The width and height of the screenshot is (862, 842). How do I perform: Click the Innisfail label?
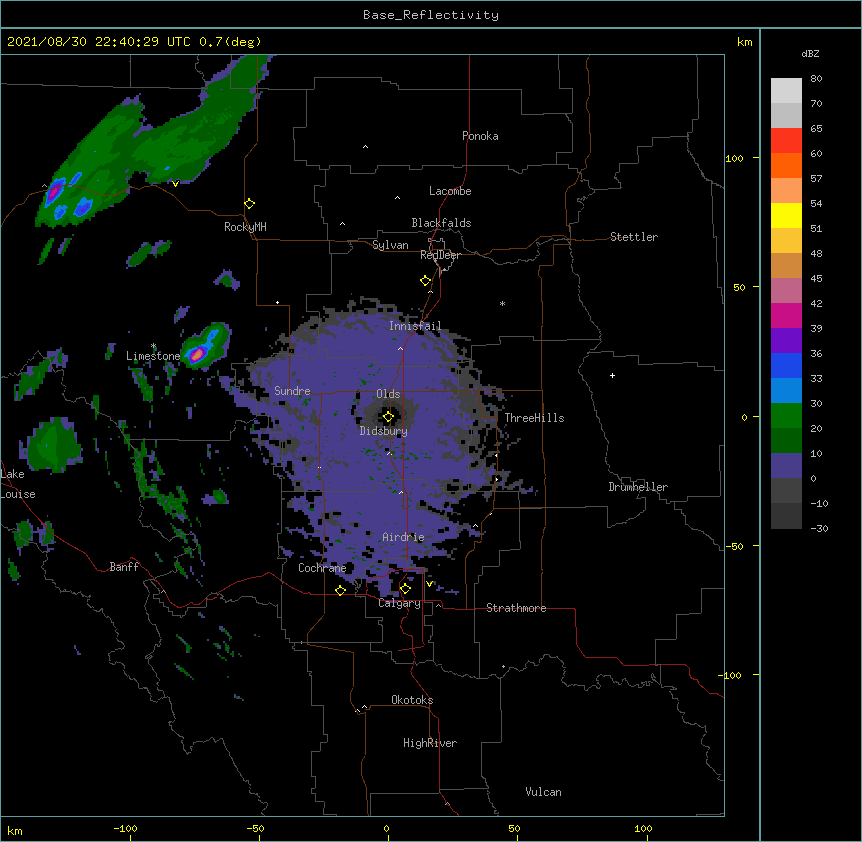point(415,326)
